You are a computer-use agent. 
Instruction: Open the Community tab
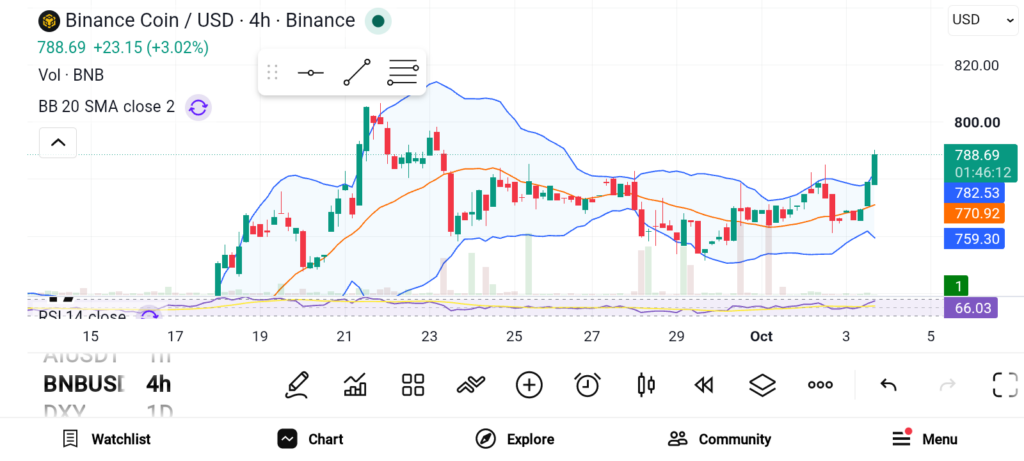(x=719, y=439)
